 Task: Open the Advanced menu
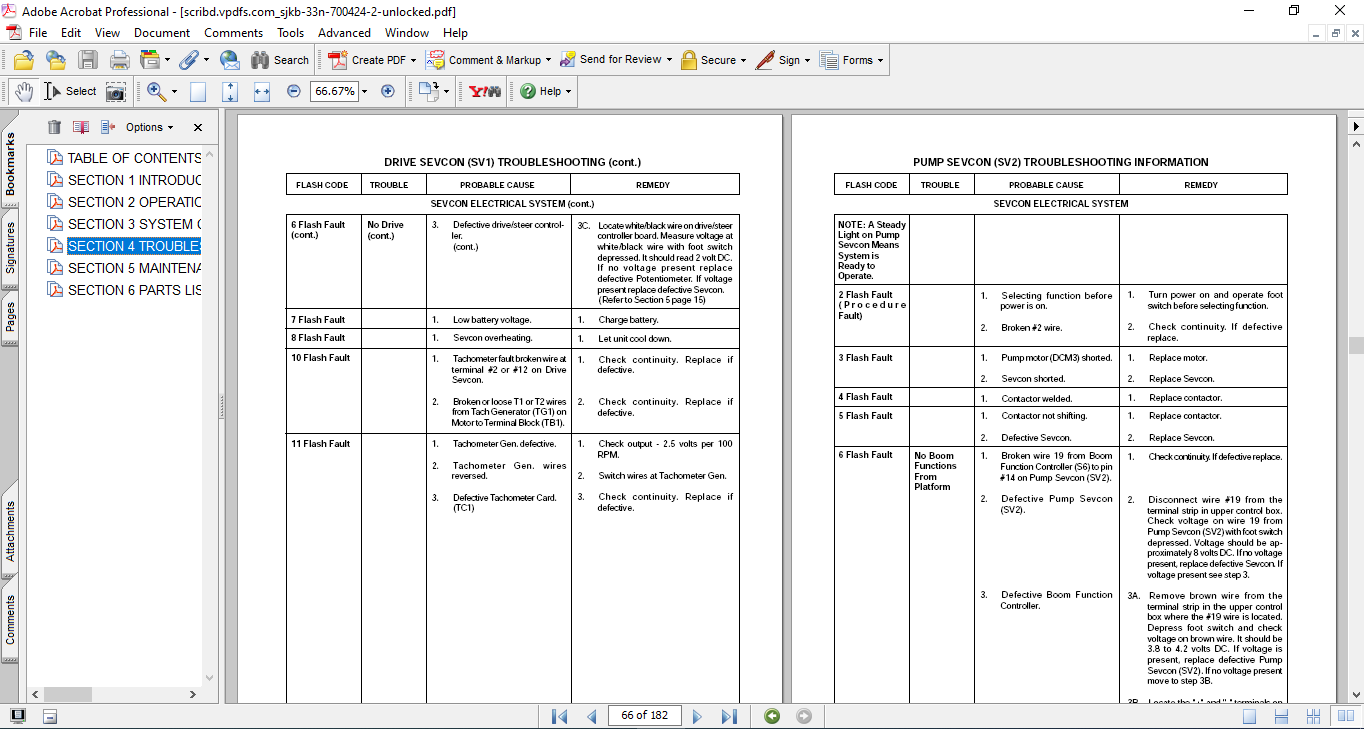(x=344, y=33)
